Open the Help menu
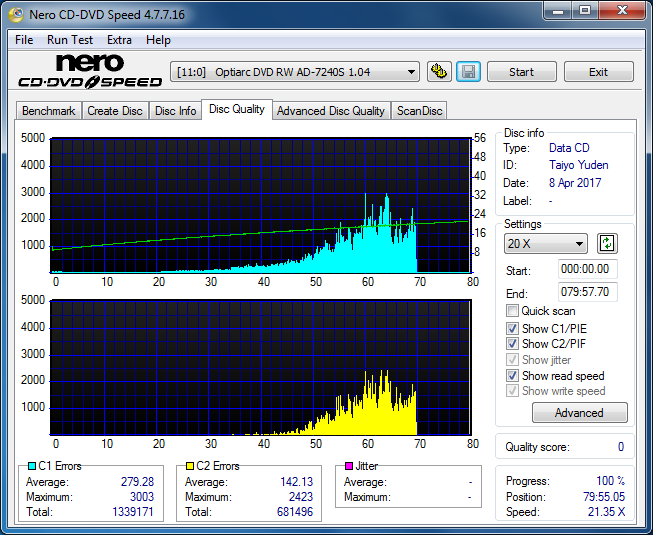Image resolution: width=653 pixels, height=535 pixels. pyautogui.click(x=158, y=40)
